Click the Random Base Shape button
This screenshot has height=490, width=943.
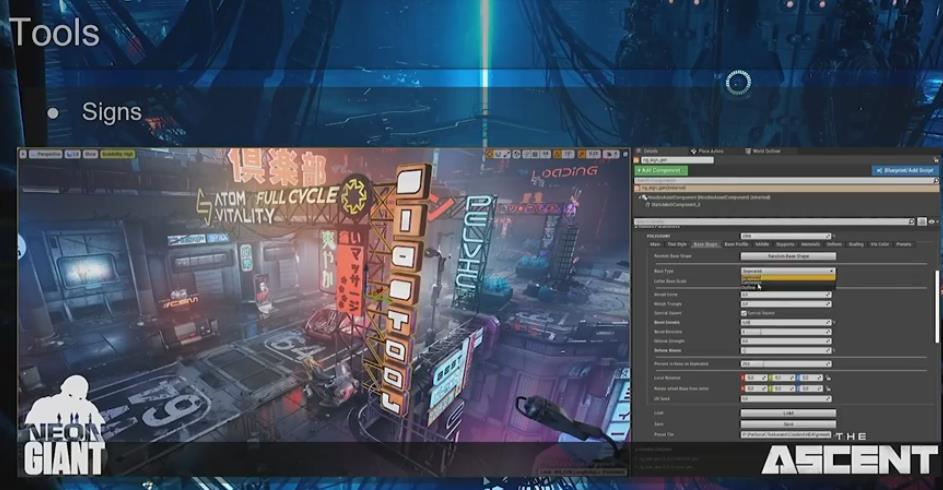pyautogui.click(x=788, y=256)
